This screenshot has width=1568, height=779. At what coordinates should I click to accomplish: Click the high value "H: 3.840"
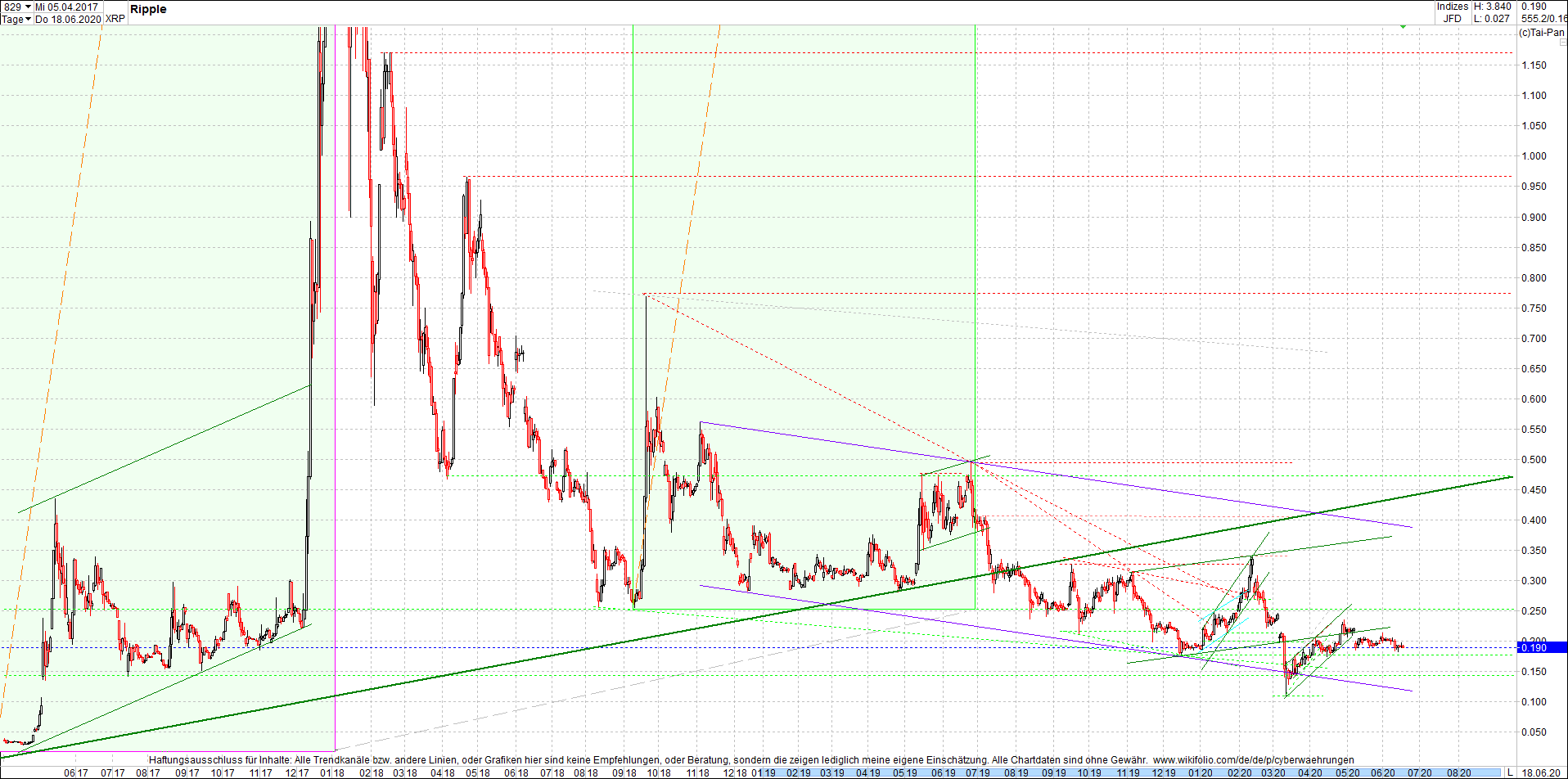click(1493, 7)
